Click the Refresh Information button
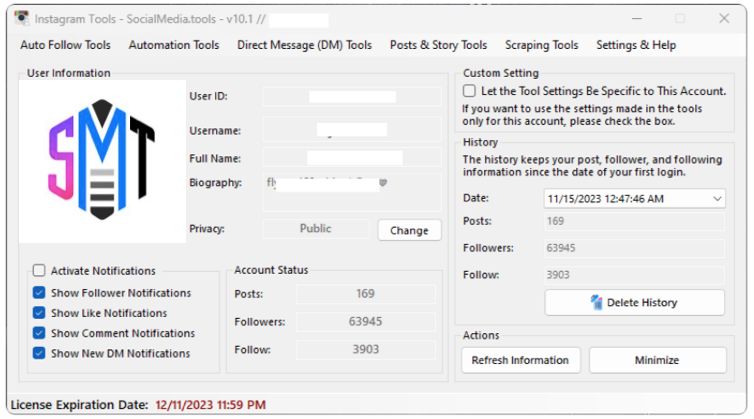Viewport: 754px width, 419px height. (x=520, y=360)
